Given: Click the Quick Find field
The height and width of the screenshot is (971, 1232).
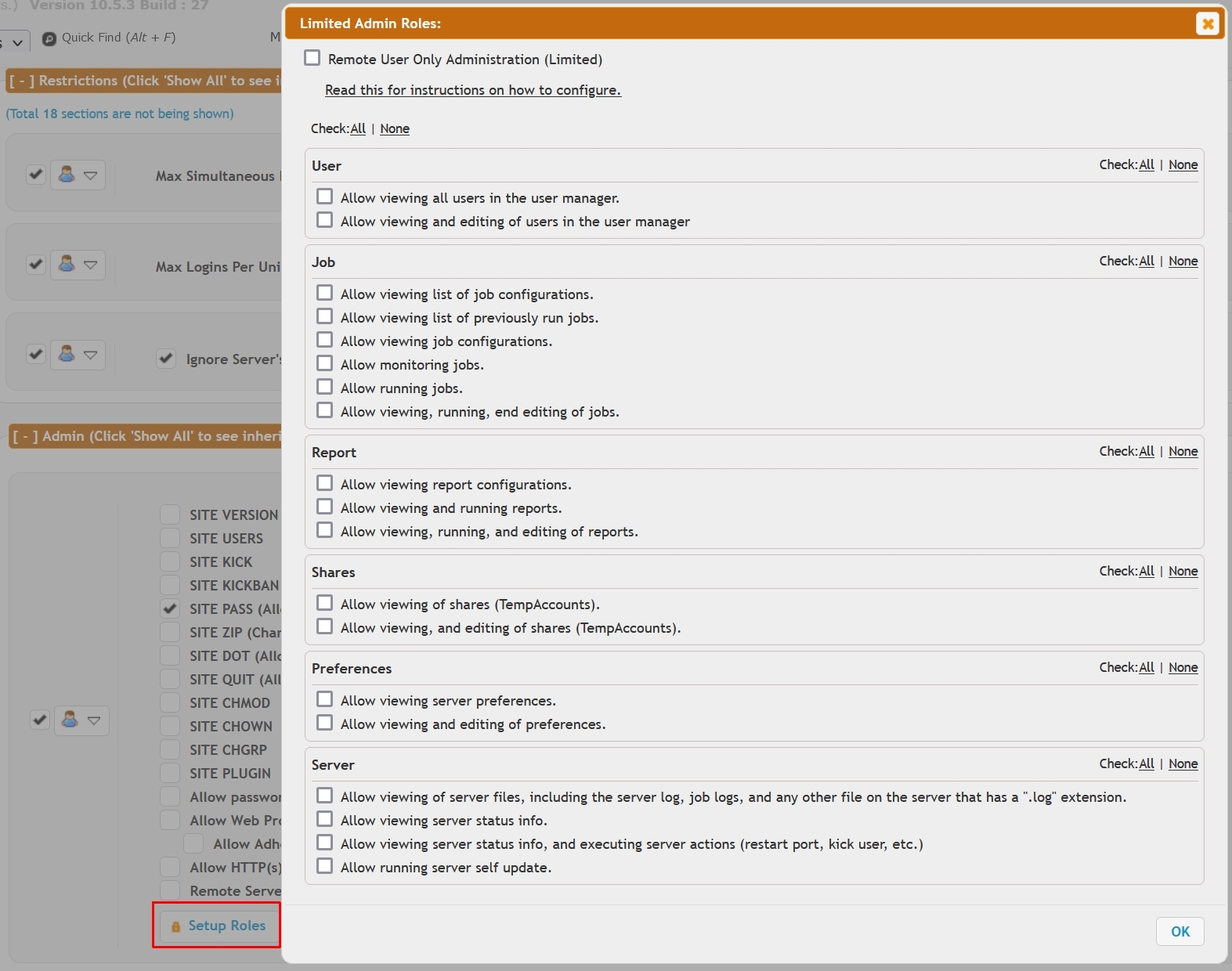Looking at the screenshot, I should (119, 38).
